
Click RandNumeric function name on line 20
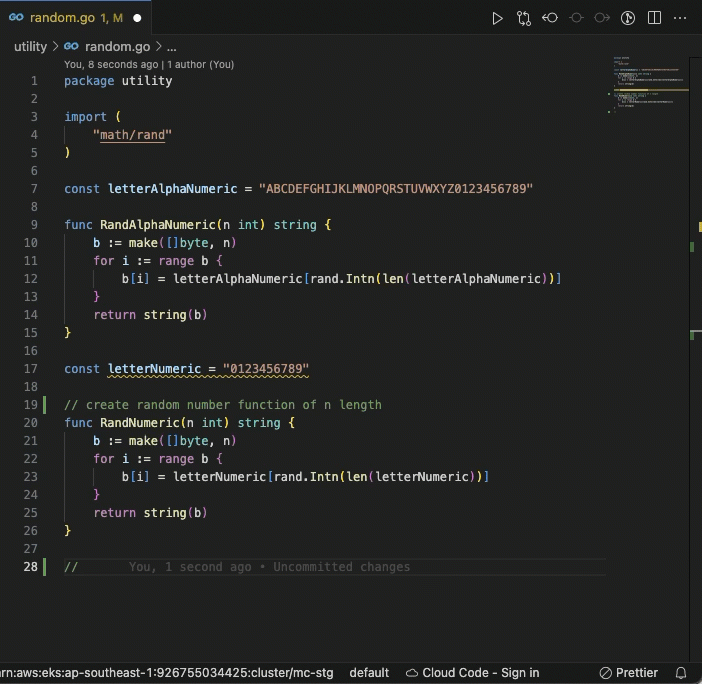140,423
